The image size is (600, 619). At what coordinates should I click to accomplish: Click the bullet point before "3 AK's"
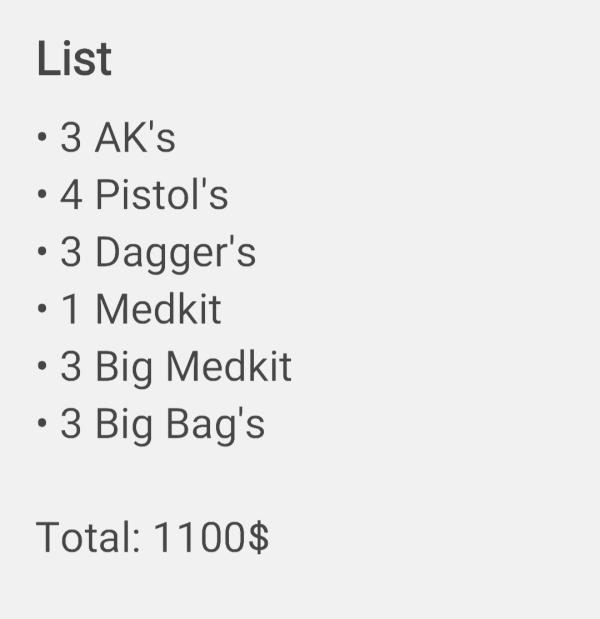(x=41, y=138)
